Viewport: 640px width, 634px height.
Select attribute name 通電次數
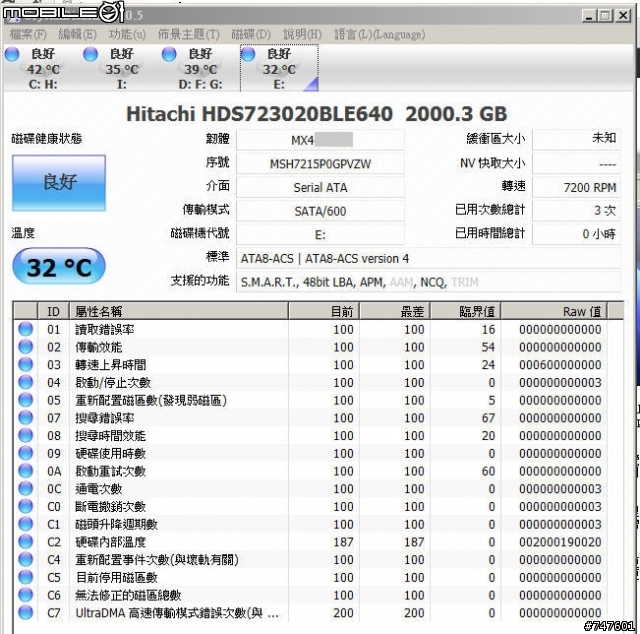[98, 489]
